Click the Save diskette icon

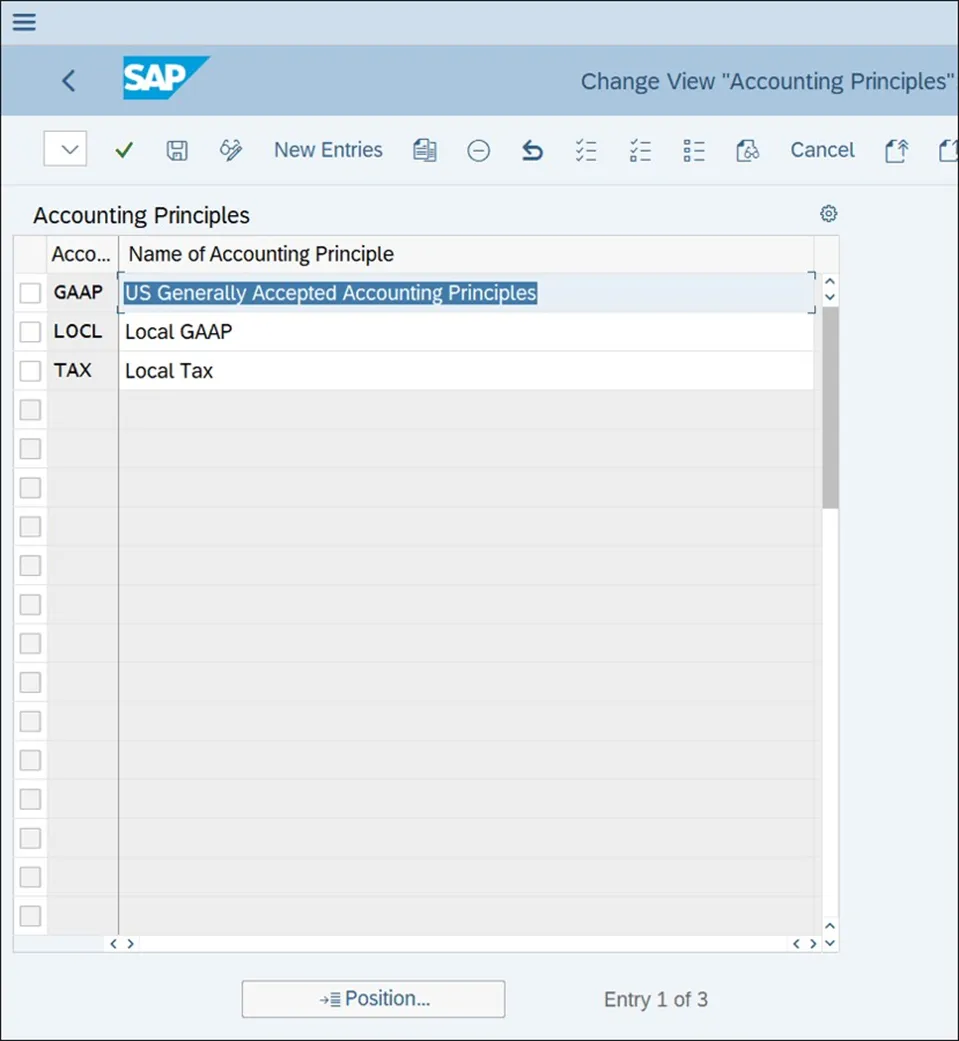pos(177,150)
